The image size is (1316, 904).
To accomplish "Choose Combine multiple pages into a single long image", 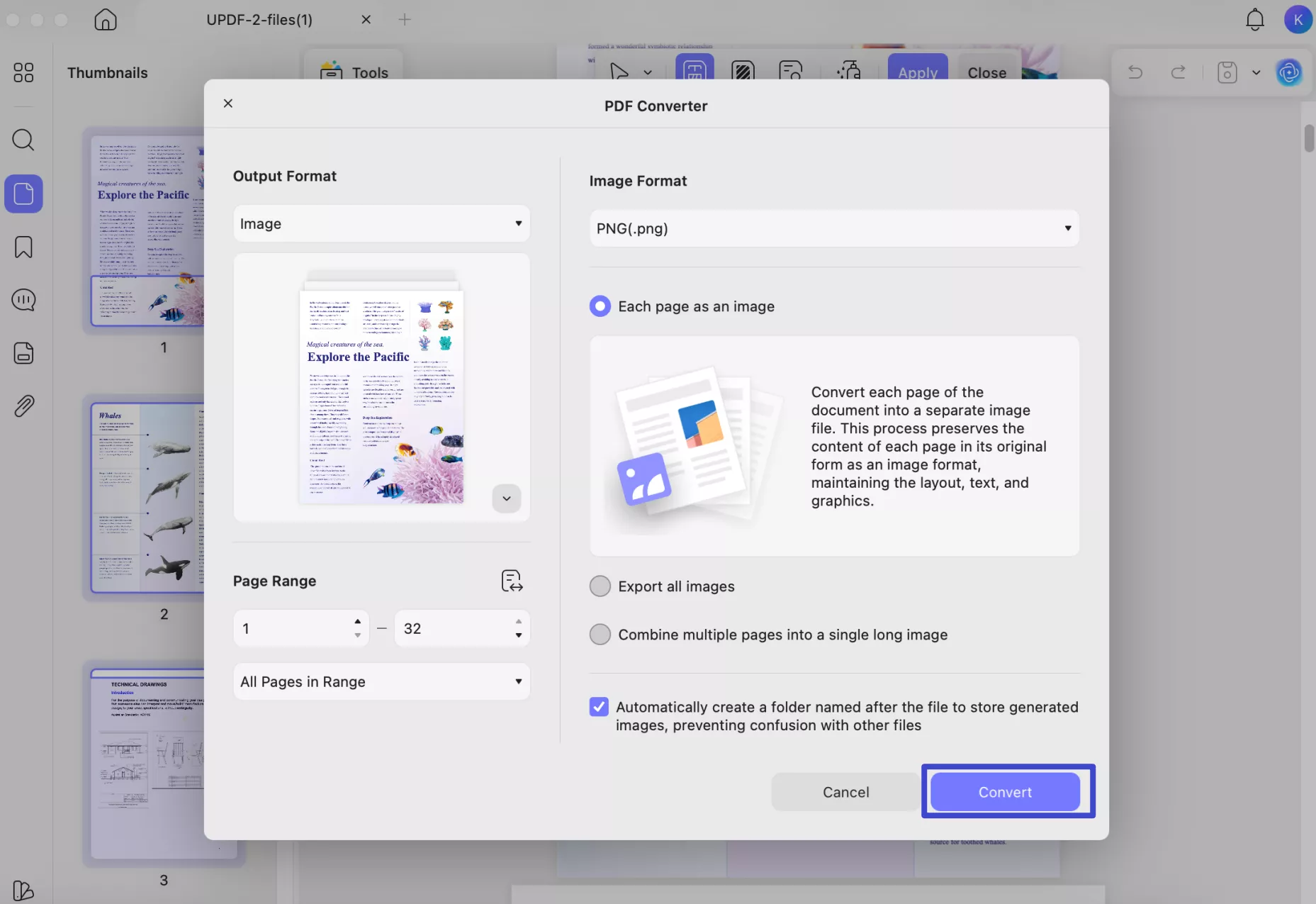I will (600, 635).
